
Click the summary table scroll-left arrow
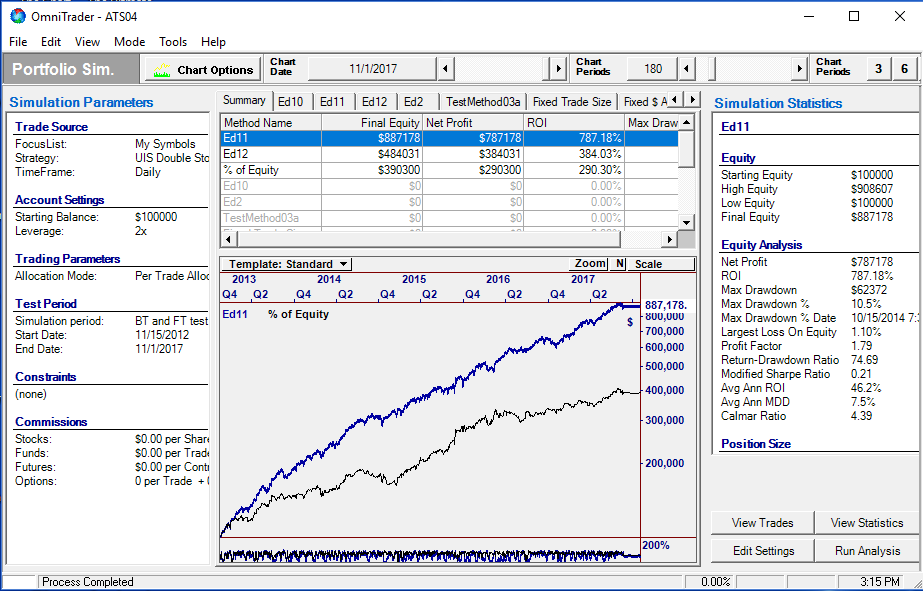click(228, 239)
